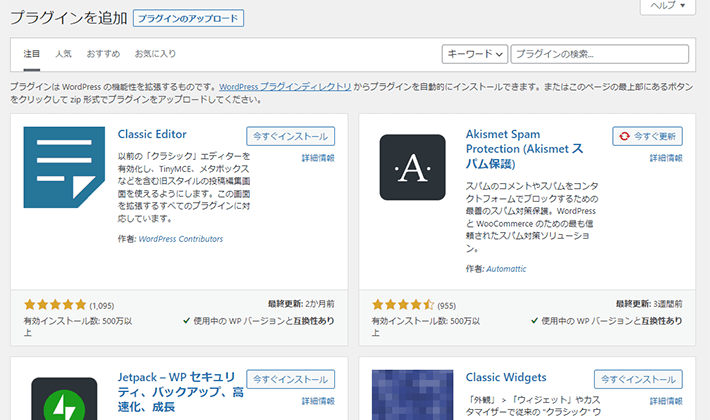Image resolution: width=710 pixels, height=420 pixels.
Task: Click Akismet's 最終更新: 3週間前 text
Action: (649, 304)
